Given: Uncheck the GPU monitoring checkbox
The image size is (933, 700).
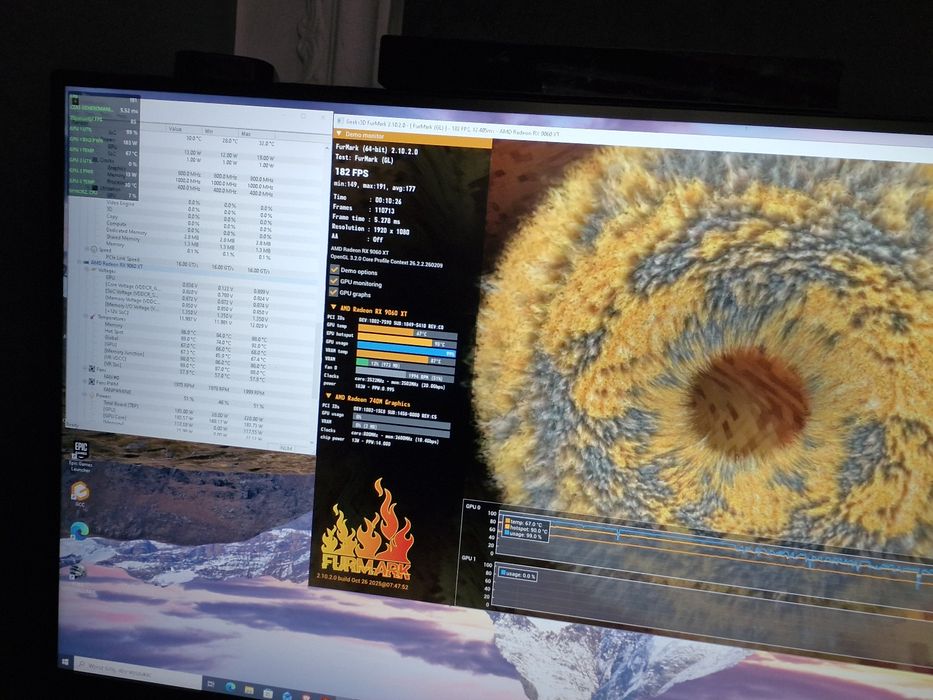Looking at the screenshot, I should 334,281.
